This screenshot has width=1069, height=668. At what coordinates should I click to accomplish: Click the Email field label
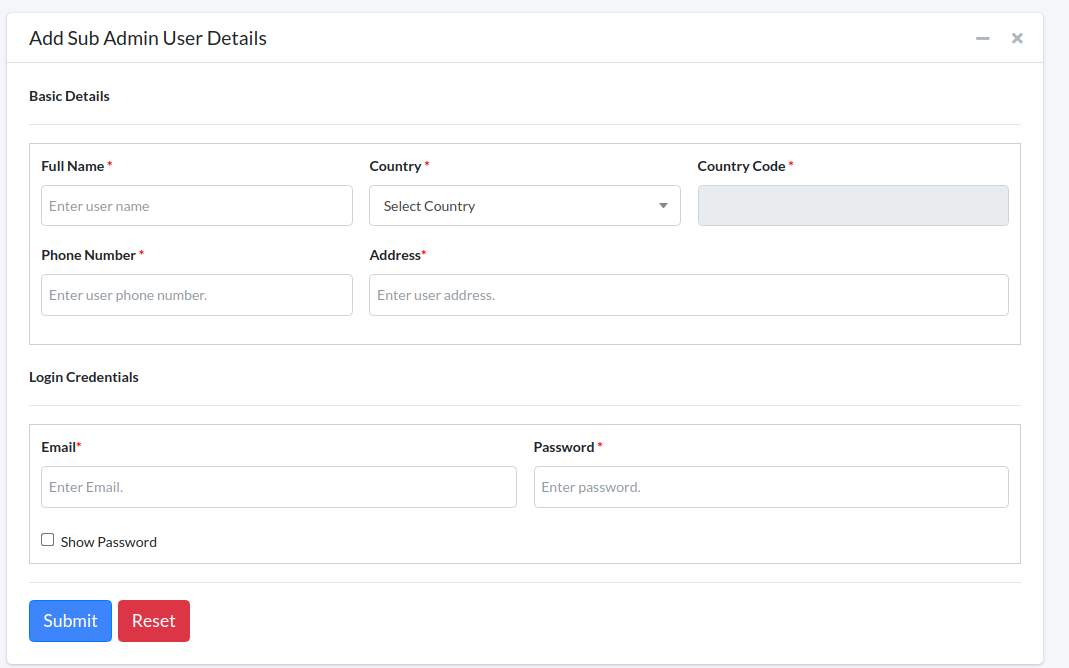click(x=58, y=447)
